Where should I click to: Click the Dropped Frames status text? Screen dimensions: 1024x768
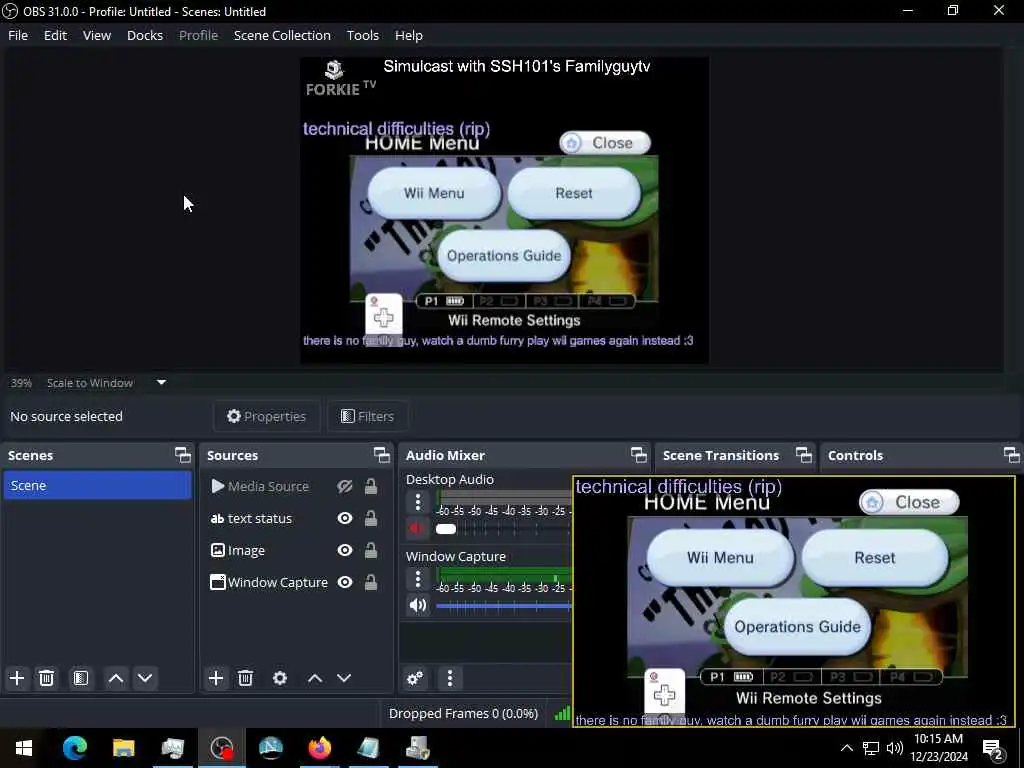463,713
